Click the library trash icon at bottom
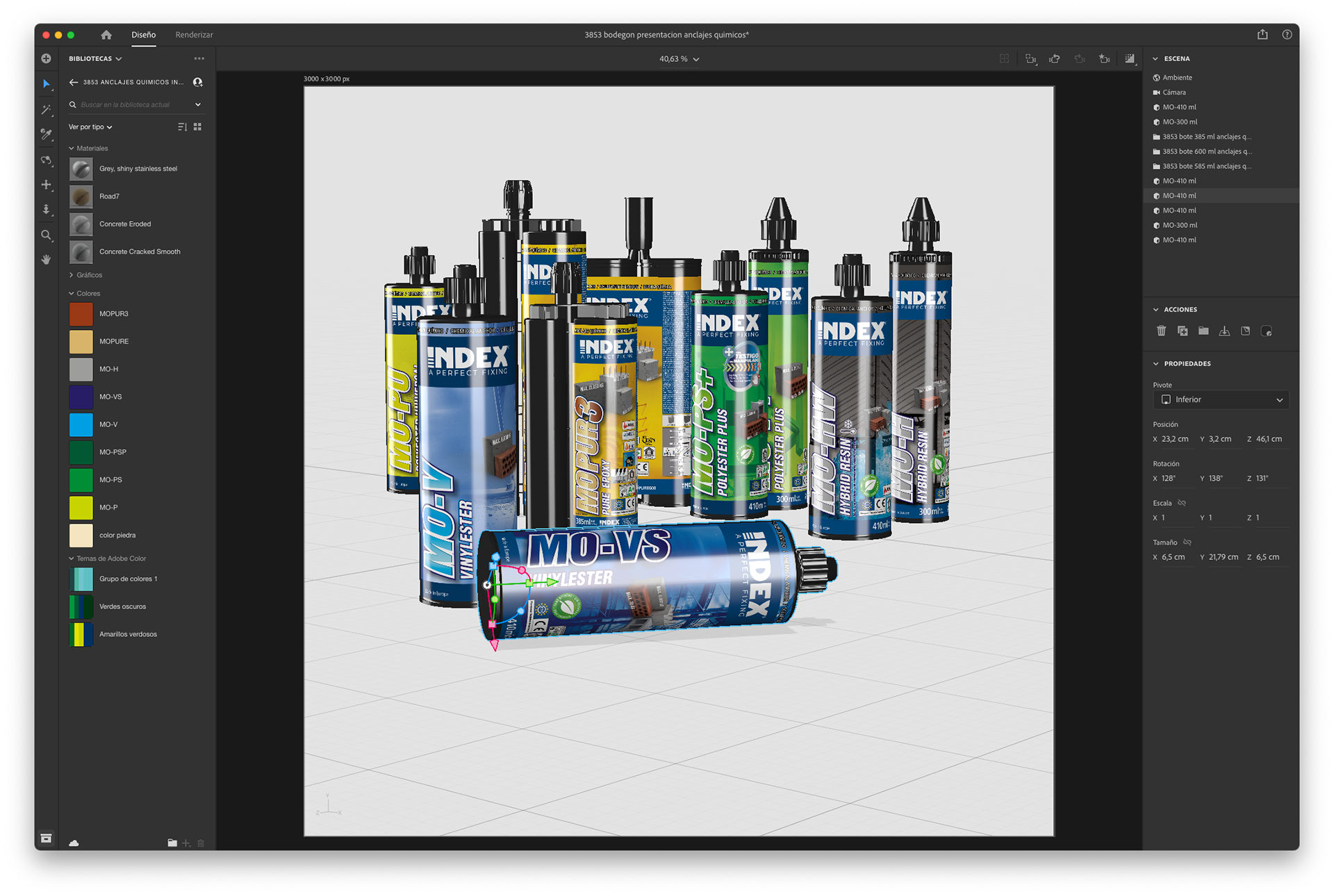Viewport: 1334px width, 896px height. (x=201, y=843)
